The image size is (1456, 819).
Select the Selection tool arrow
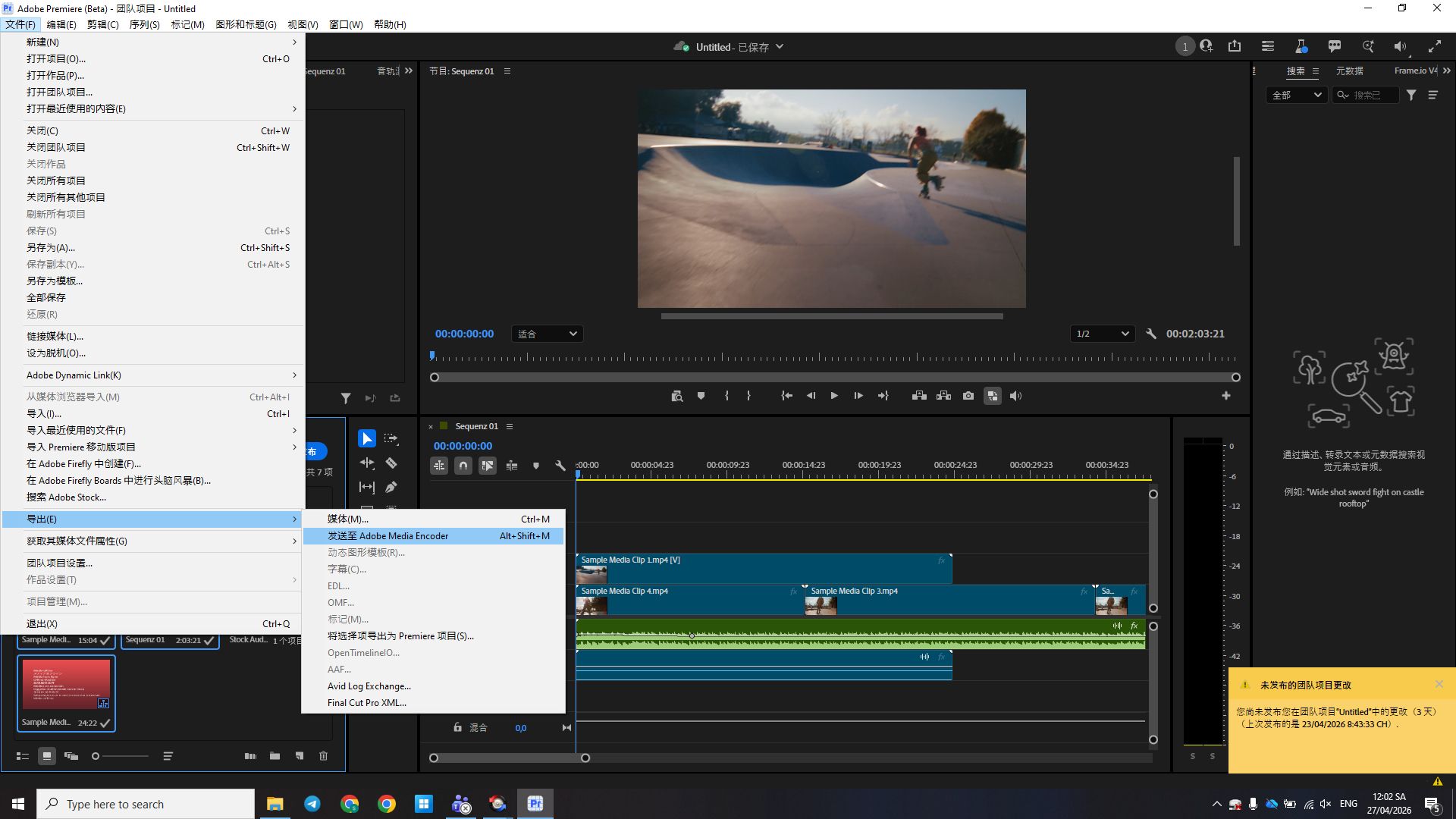366,438
